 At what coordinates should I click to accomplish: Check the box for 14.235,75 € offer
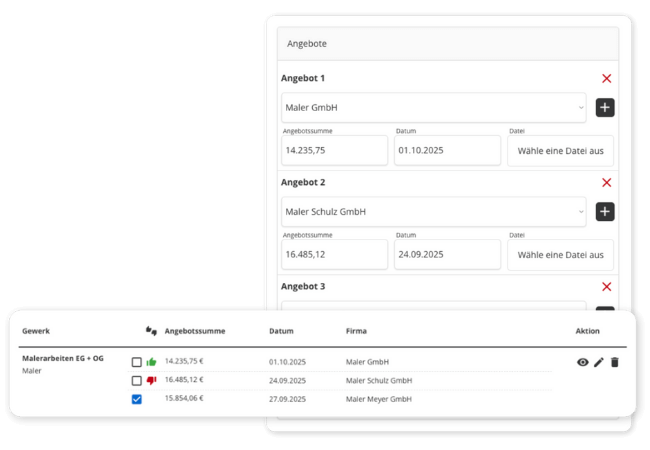pyautogui.click(x=137, y=362)
